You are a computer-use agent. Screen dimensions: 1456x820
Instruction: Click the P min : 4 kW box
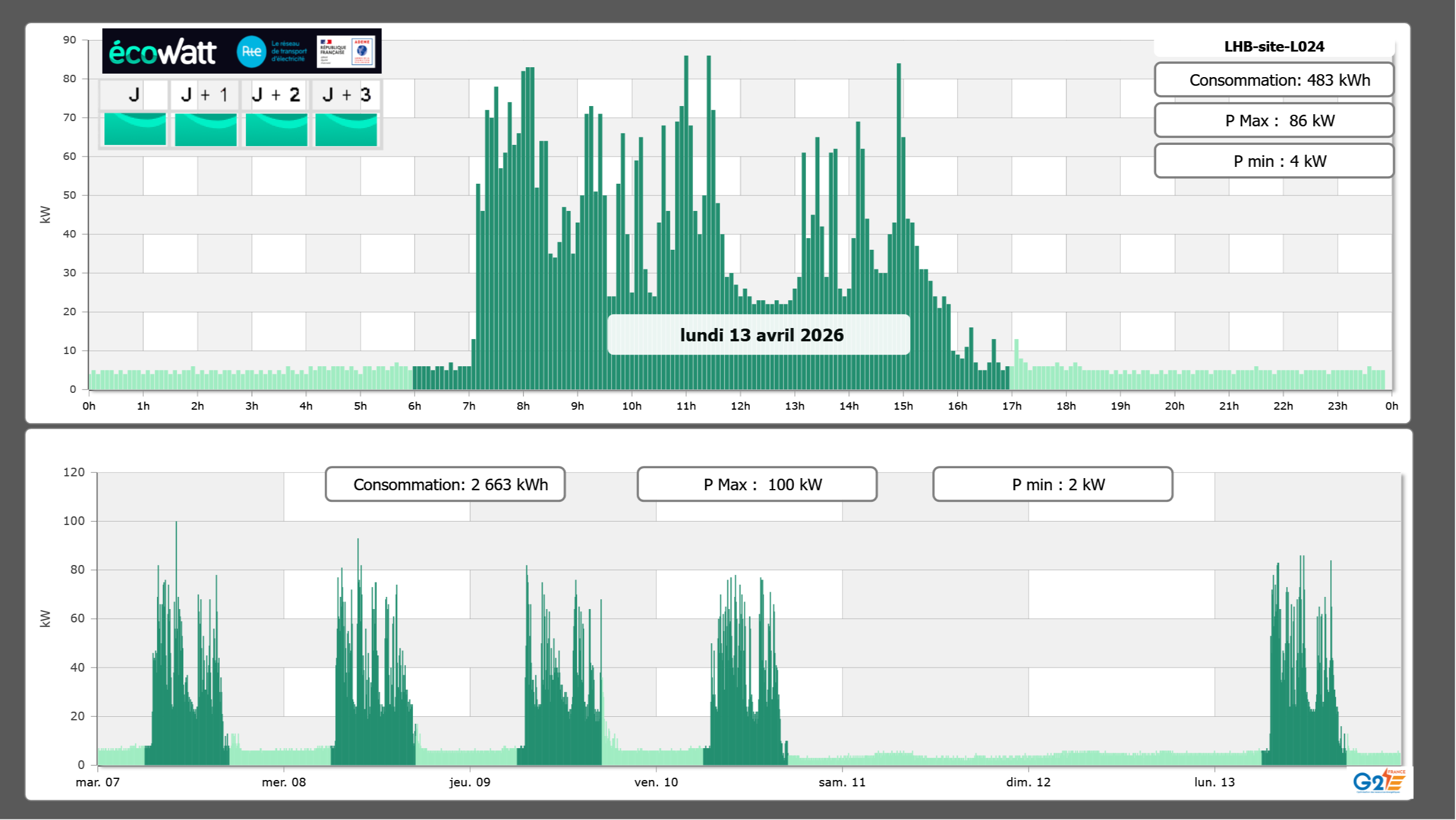(1273, 161)
